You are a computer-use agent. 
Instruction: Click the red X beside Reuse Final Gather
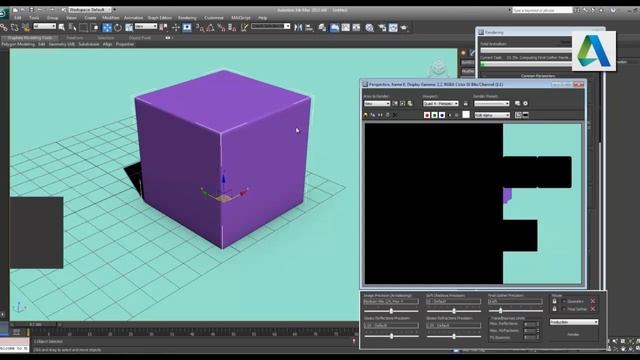[x=593, y=309]
